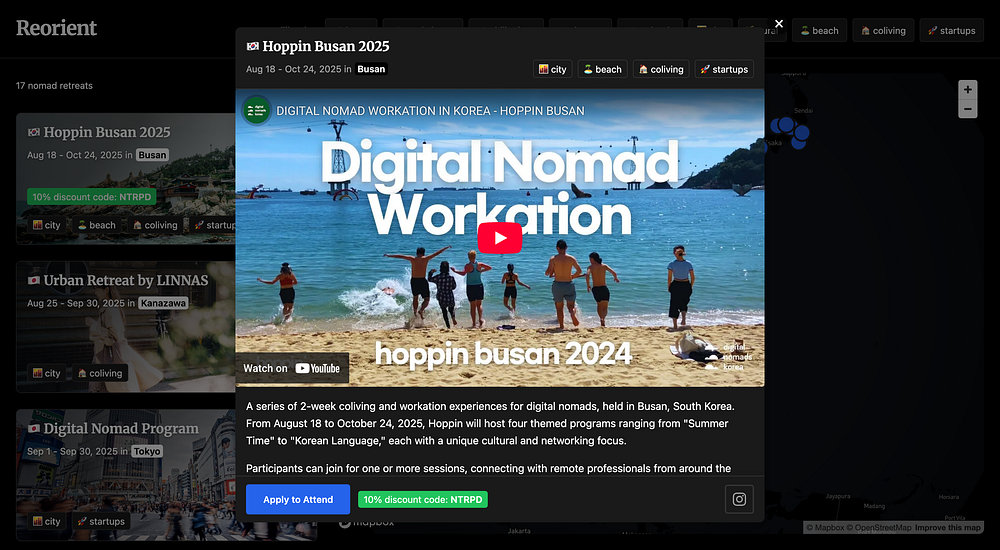Zoom out on the map

coord(967,109)
